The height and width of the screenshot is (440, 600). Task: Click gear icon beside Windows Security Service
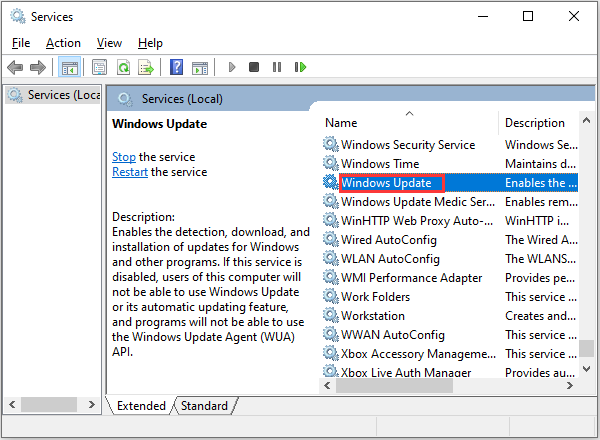click(x=331, y=144)
